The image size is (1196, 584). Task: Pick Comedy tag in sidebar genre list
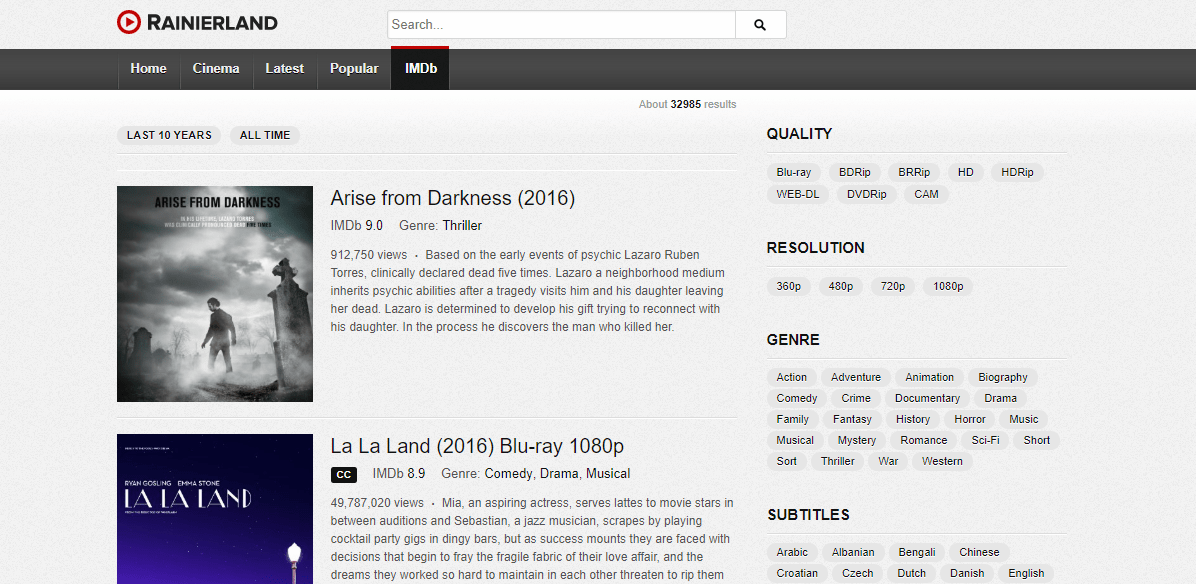click(797, 398)
